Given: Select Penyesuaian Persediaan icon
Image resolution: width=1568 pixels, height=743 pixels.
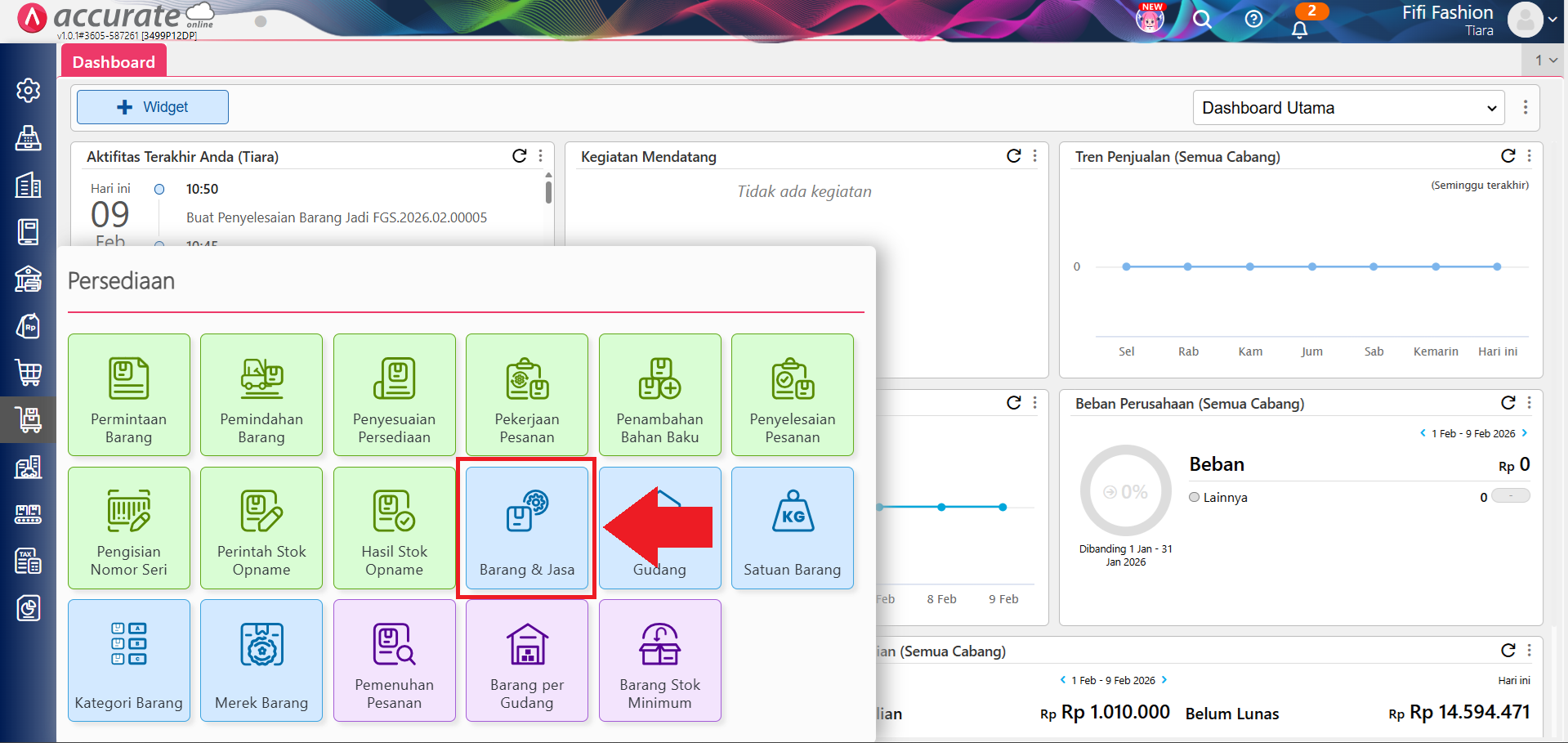Looking at the screenshot, I should pyautogui.click(x=394, y=378).
